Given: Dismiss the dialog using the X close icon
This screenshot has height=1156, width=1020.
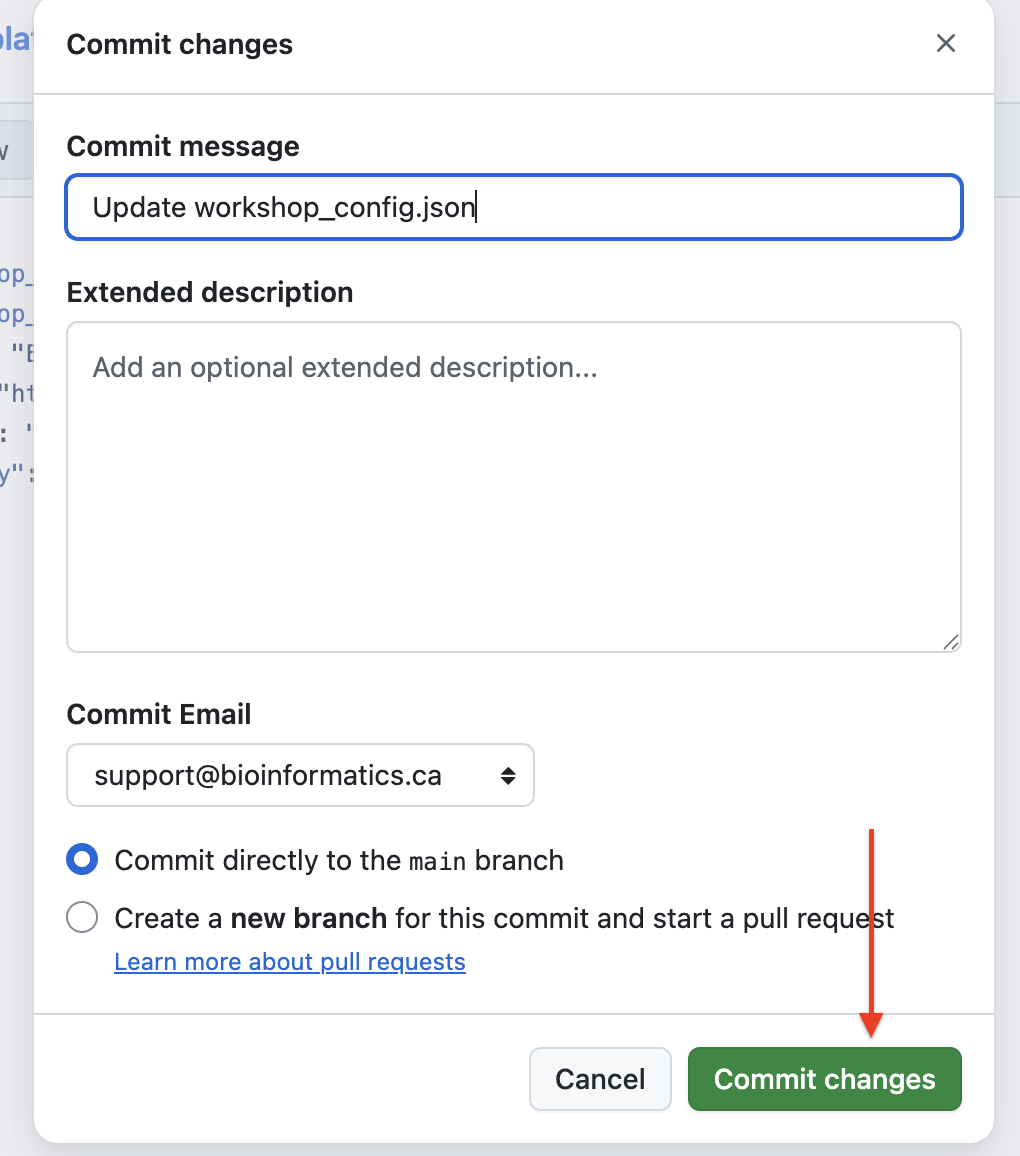Looking at the screenshot, I should pyautogui.click(x=945, y=43).
